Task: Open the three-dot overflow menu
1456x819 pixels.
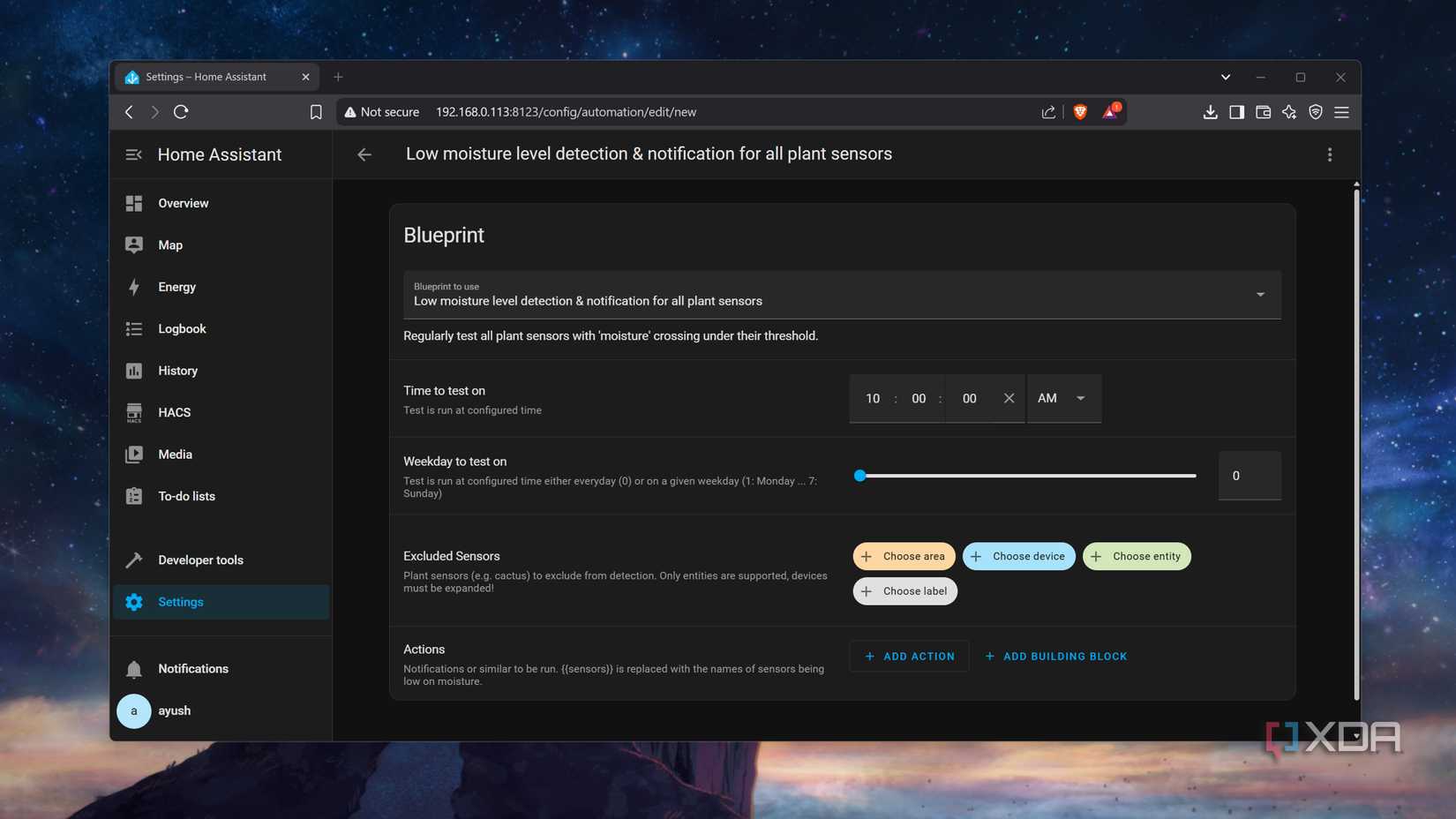Action: point(1330,154)
